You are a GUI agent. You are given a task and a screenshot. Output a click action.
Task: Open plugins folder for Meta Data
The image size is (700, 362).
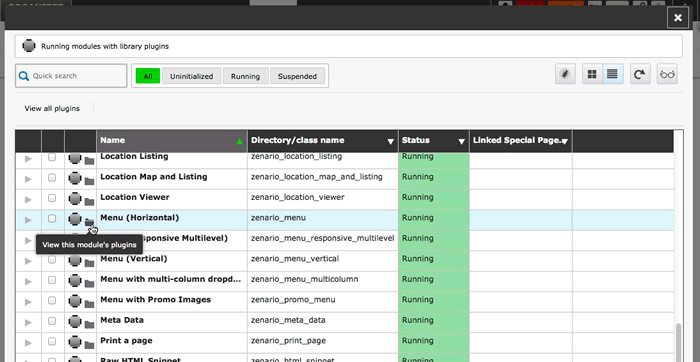pyautogui.click(x=89, y=325)
